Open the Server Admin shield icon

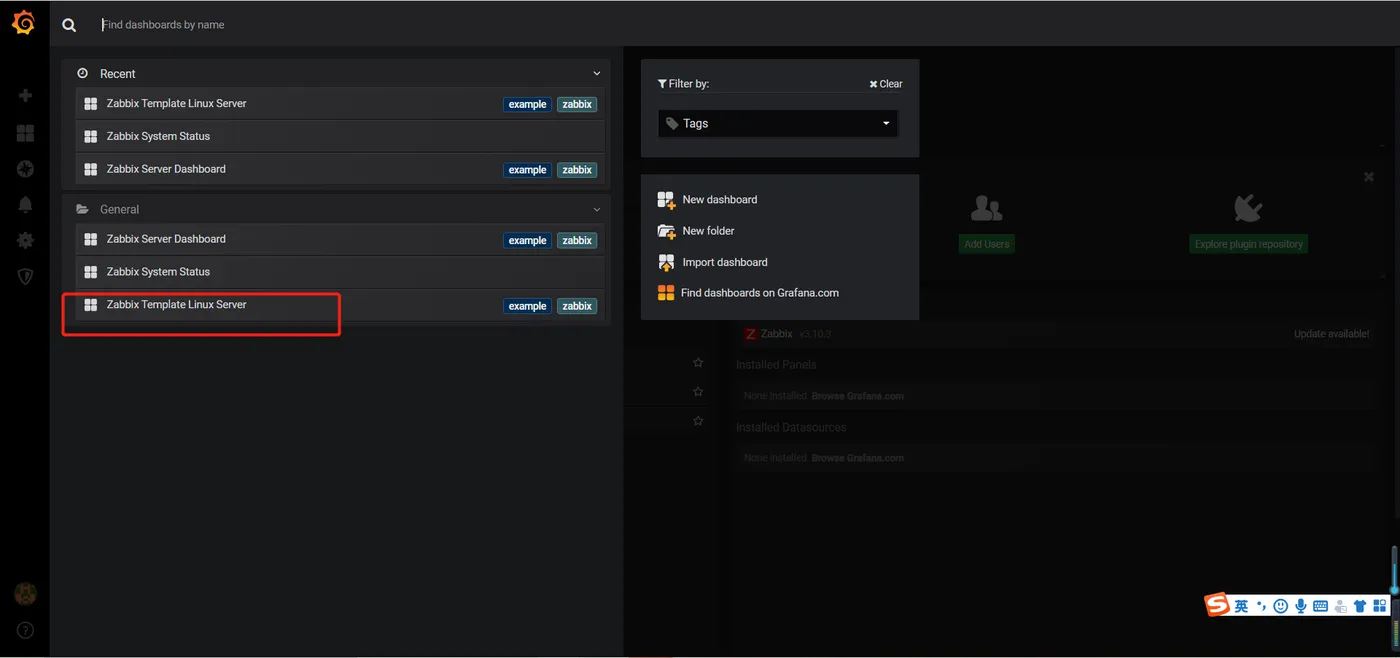click(x=25, y=277)
